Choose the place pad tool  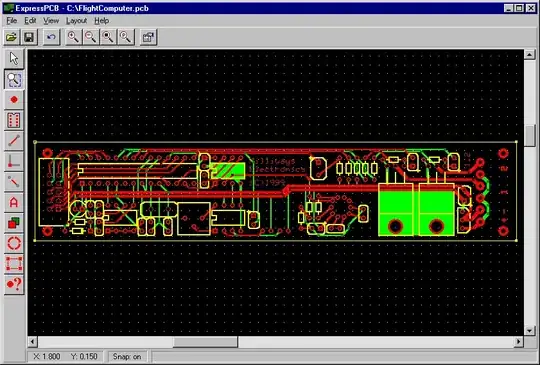14,100
